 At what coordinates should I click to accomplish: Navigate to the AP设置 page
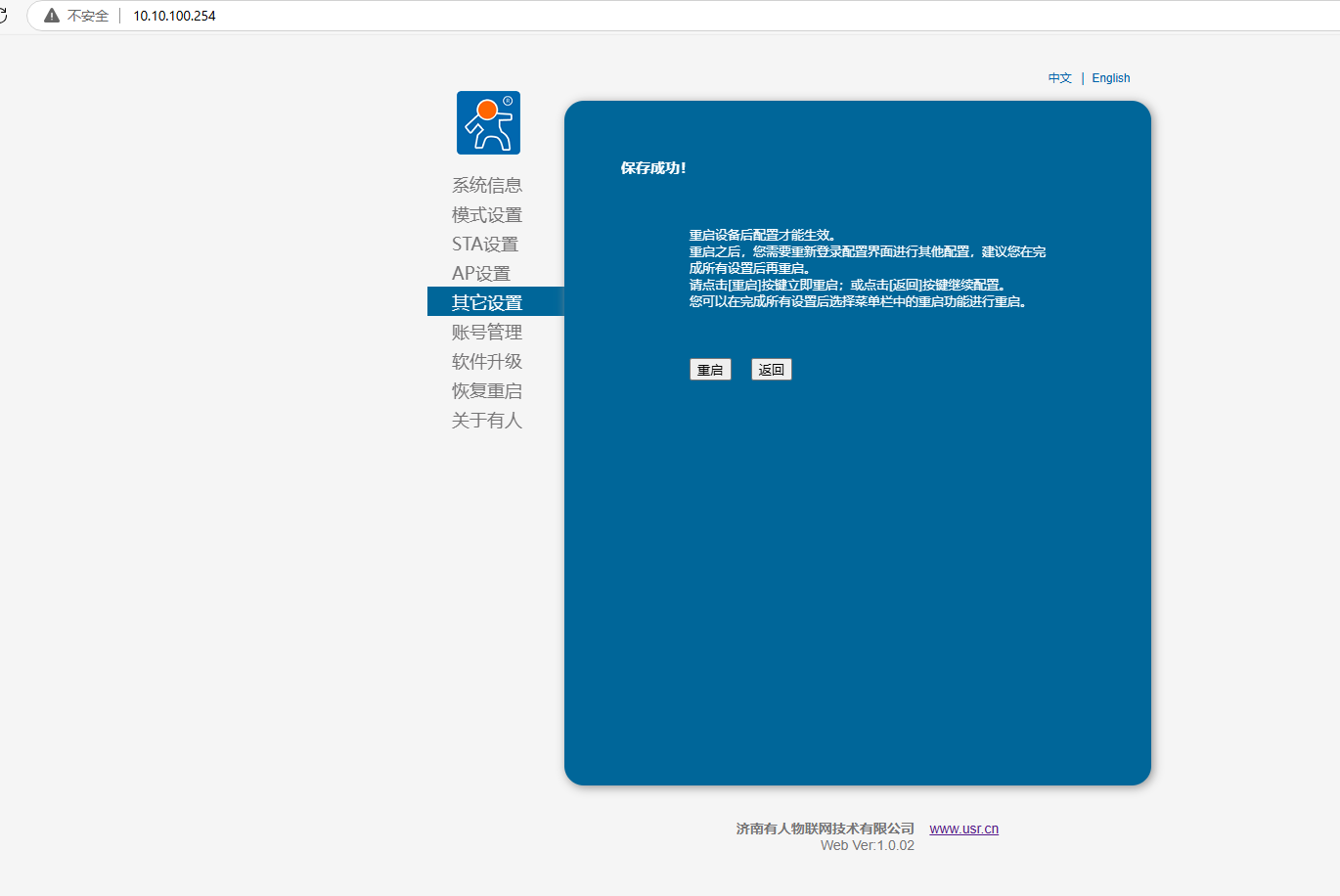(480, 273)
